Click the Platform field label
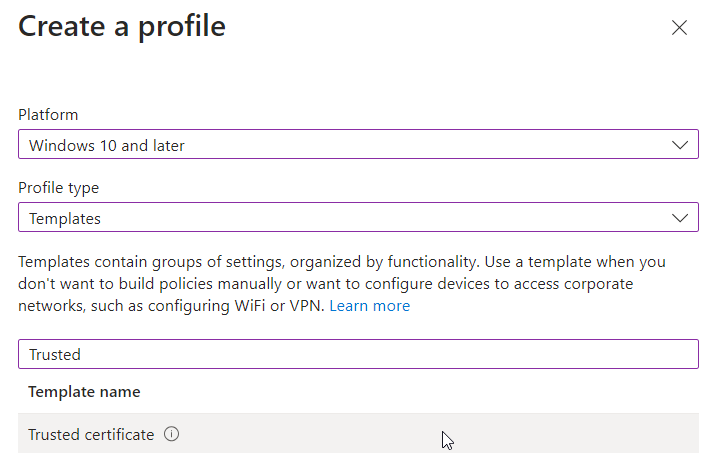Image resolution: width=716 pixels, height=474 pixels. 48,115
